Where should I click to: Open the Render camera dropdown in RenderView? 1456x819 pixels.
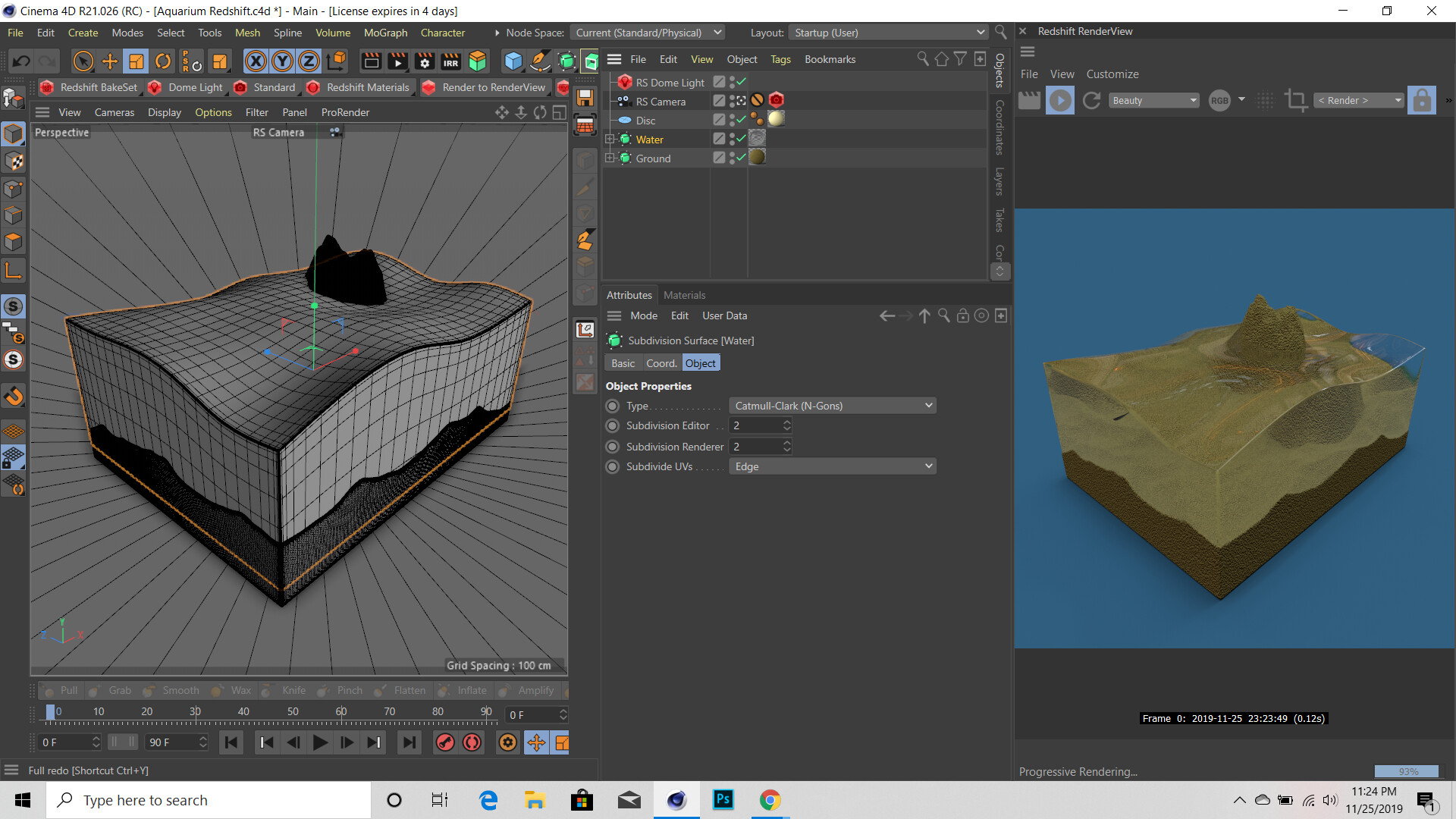(x=1359, y=100)
